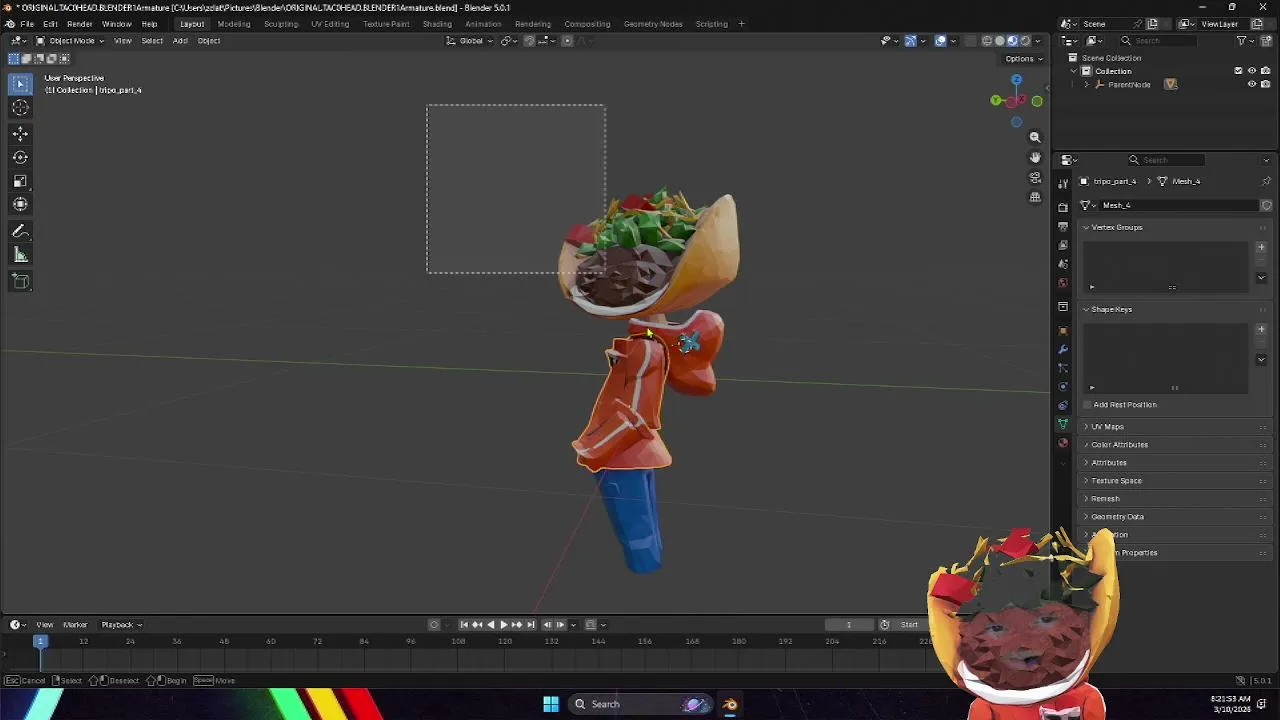Select the Transform tool

[20, 204]
